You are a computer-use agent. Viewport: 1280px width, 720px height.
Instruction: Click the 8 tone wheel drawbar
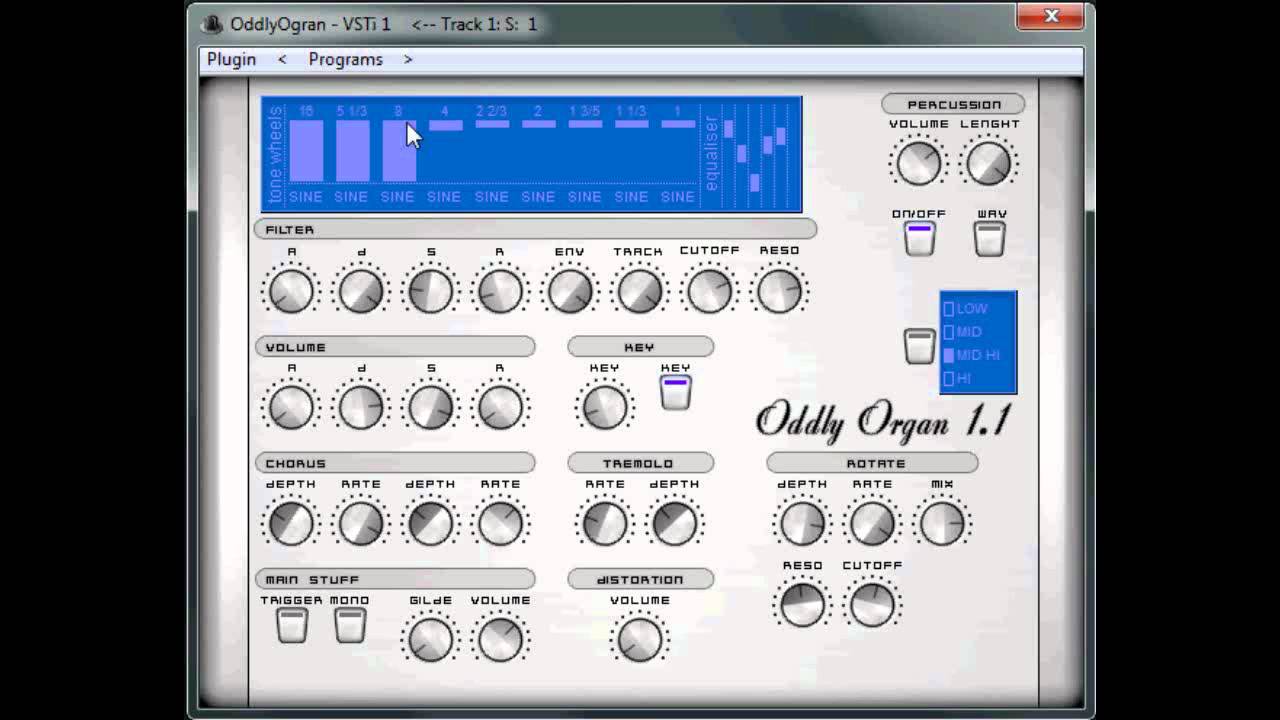pos(399,151)
